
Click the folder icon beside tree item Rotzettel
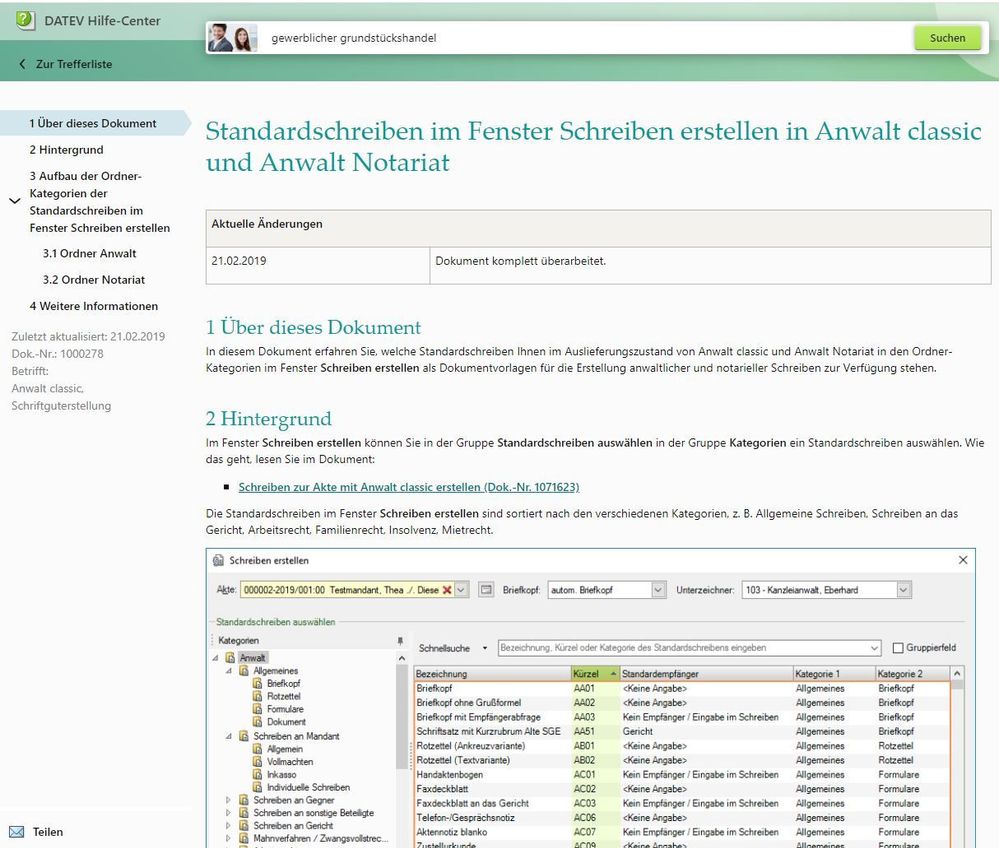click(x=257, y=696)
